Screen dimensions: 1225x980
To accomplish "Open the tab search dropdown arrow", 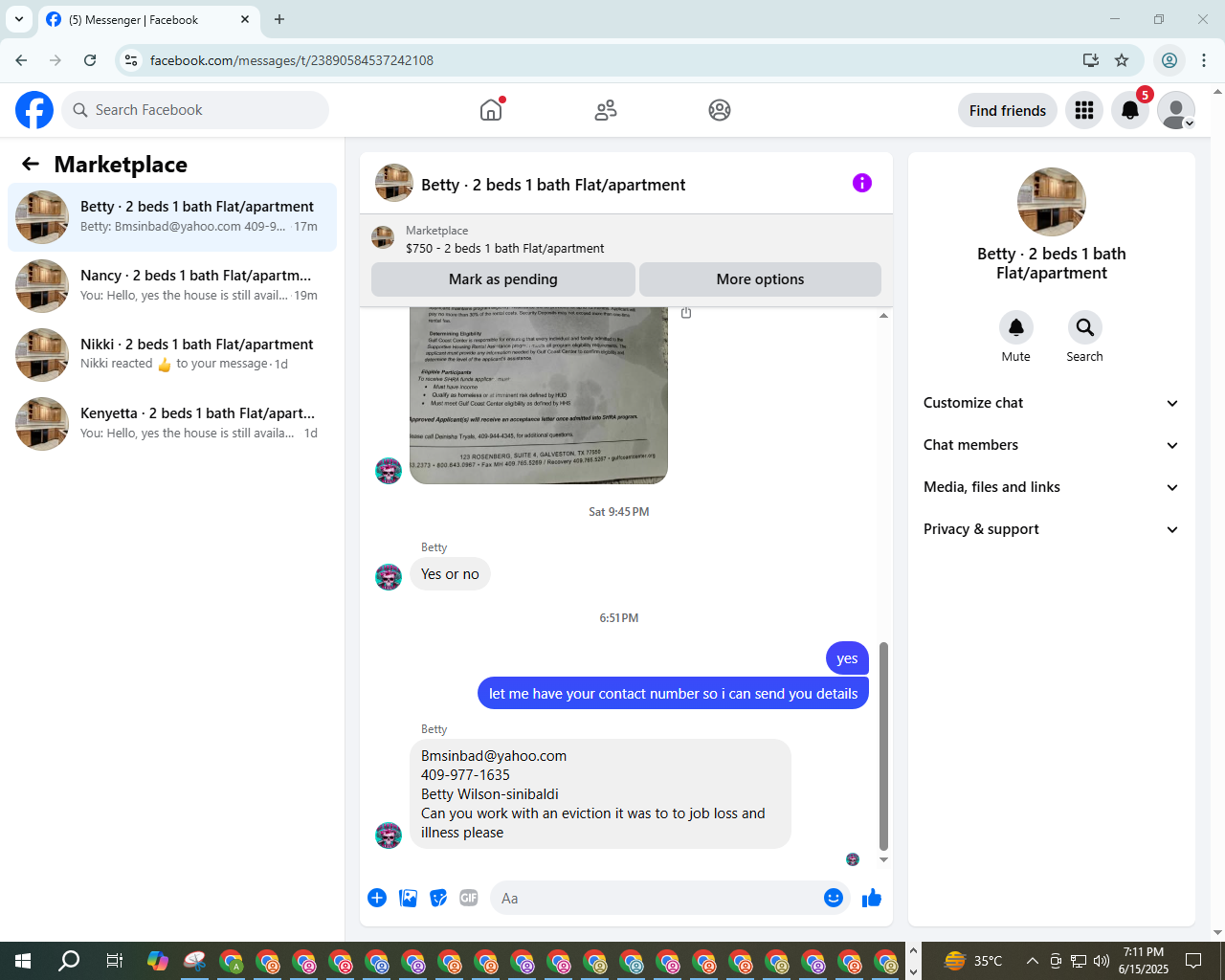I will (19, 19).
